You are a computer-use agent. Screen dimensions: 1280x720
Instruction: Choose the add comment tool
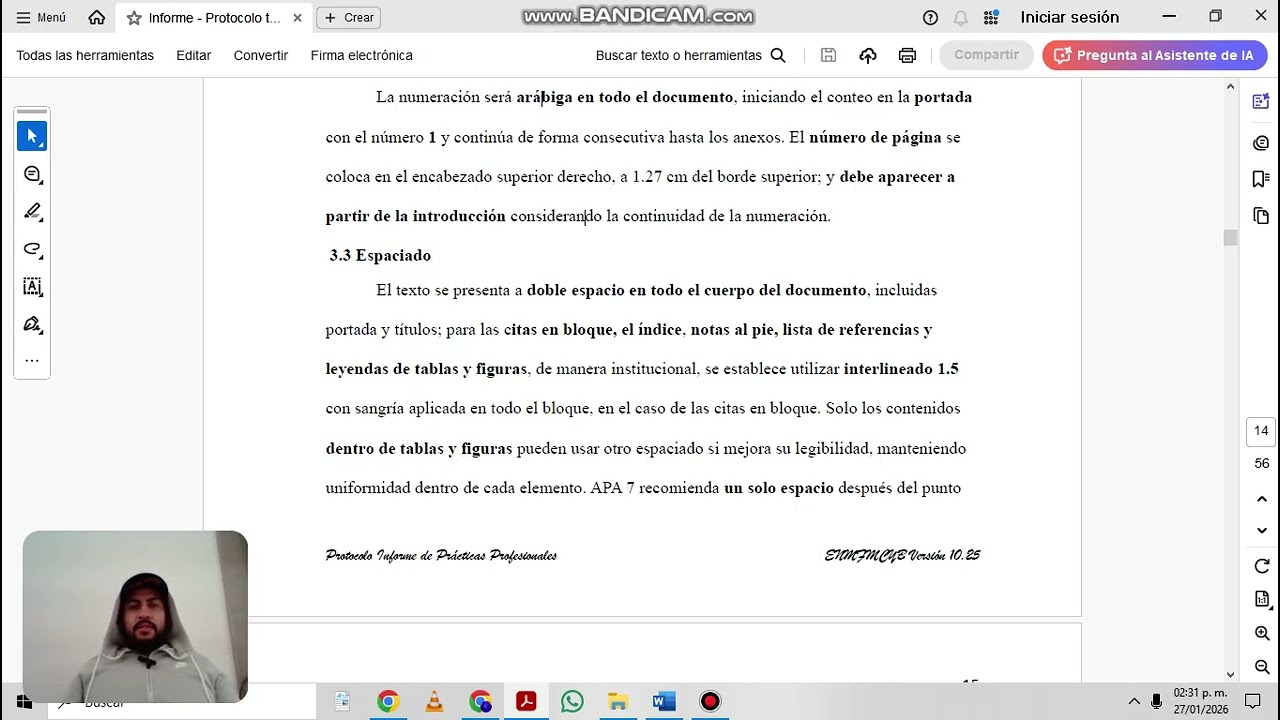point(32,174)
